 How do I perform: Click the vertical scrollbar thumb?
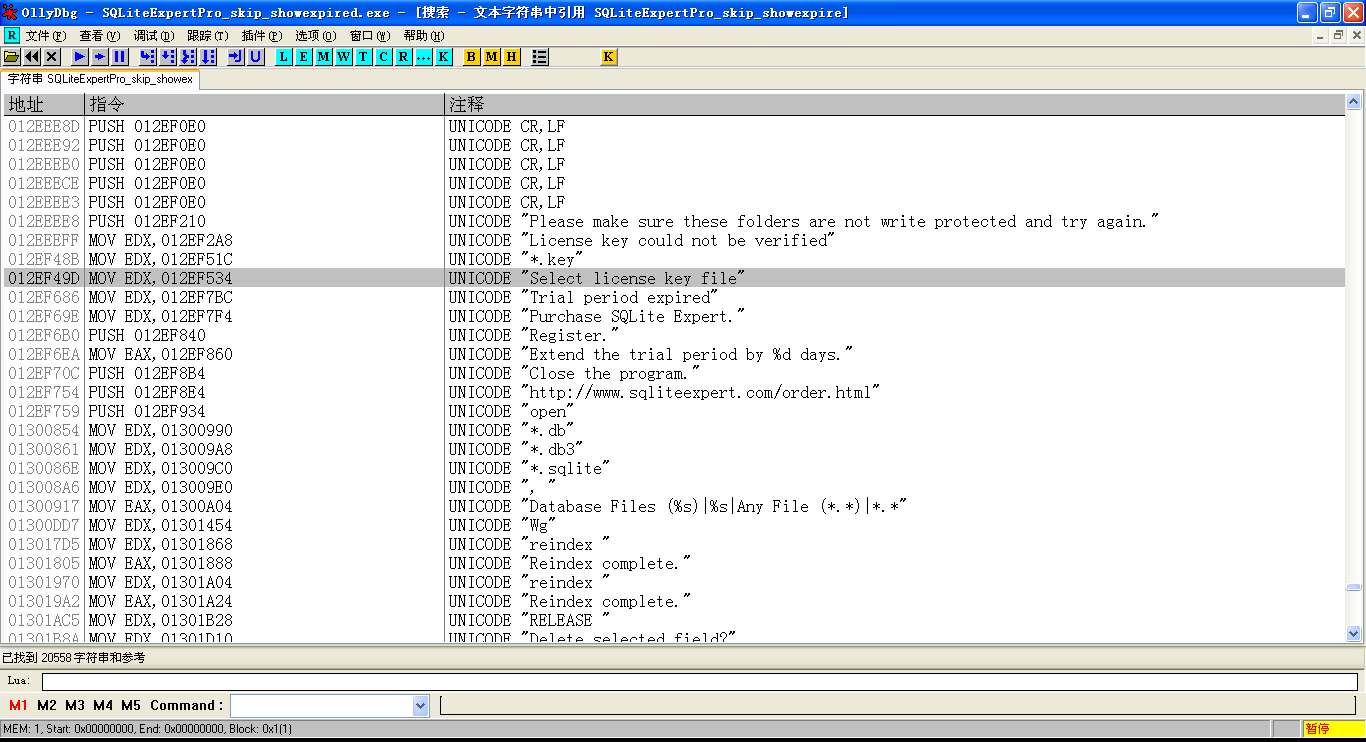tap(1354, 588)
